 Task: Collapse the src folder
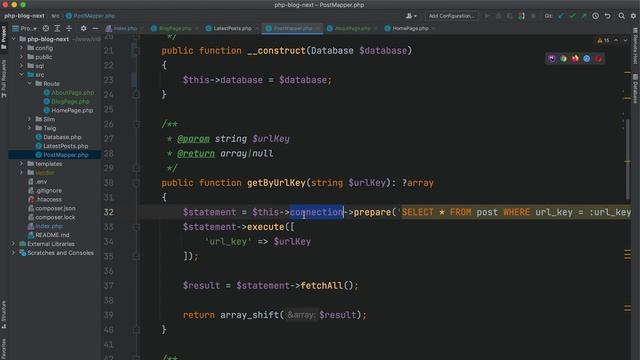(22, 75)
